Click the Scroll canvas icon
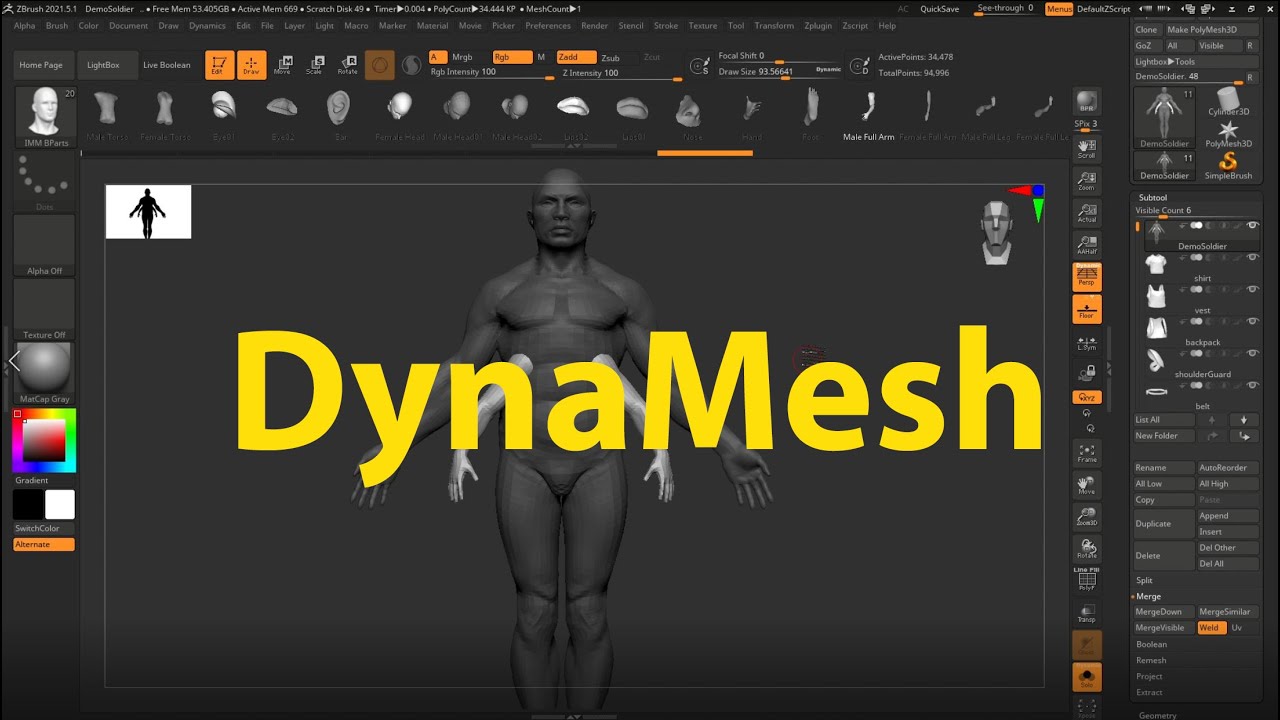 1087,149
